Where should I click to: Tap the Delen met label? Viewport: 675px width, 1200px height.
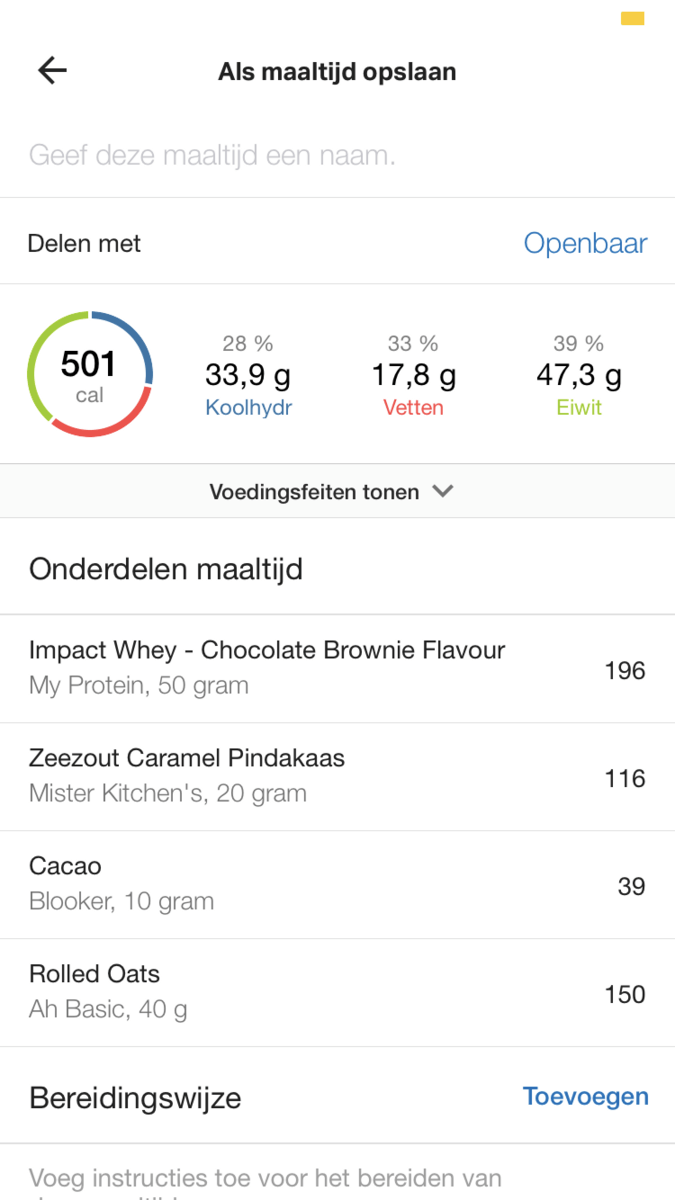(85, 244)
